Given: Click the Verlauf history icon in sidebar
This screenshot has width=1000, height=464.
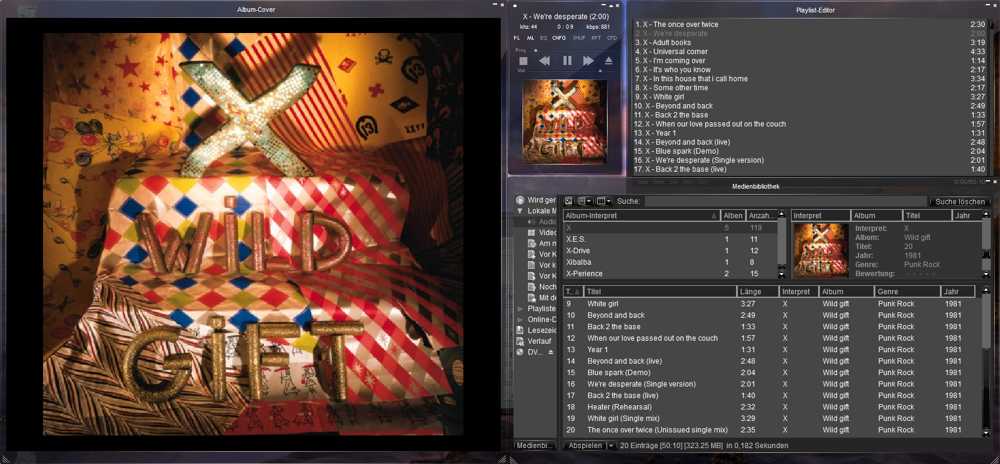Looking at the screenshot, I should pos(520,340).
